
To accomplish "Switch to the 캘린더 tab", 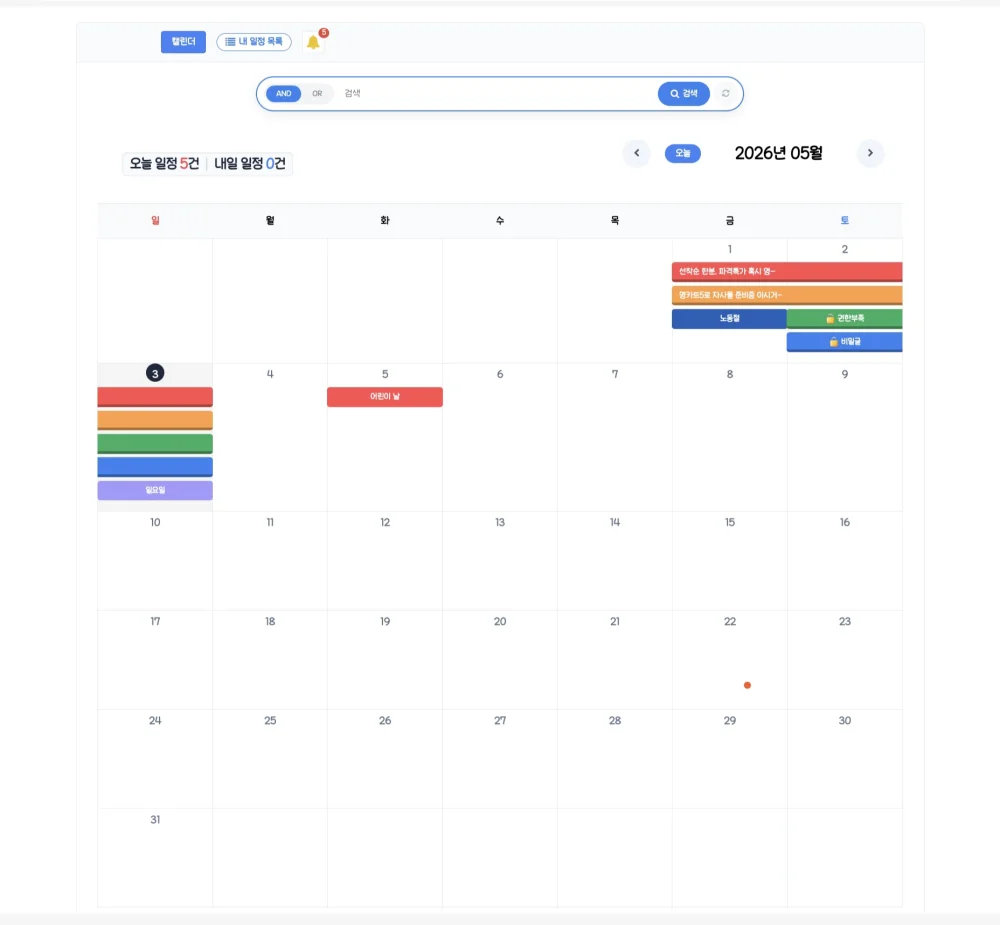I will click(183, 42).
